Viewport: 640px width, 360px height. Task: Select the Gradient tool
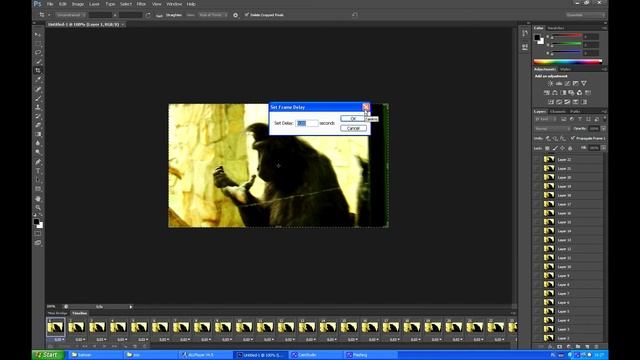(x=38, y=134)
